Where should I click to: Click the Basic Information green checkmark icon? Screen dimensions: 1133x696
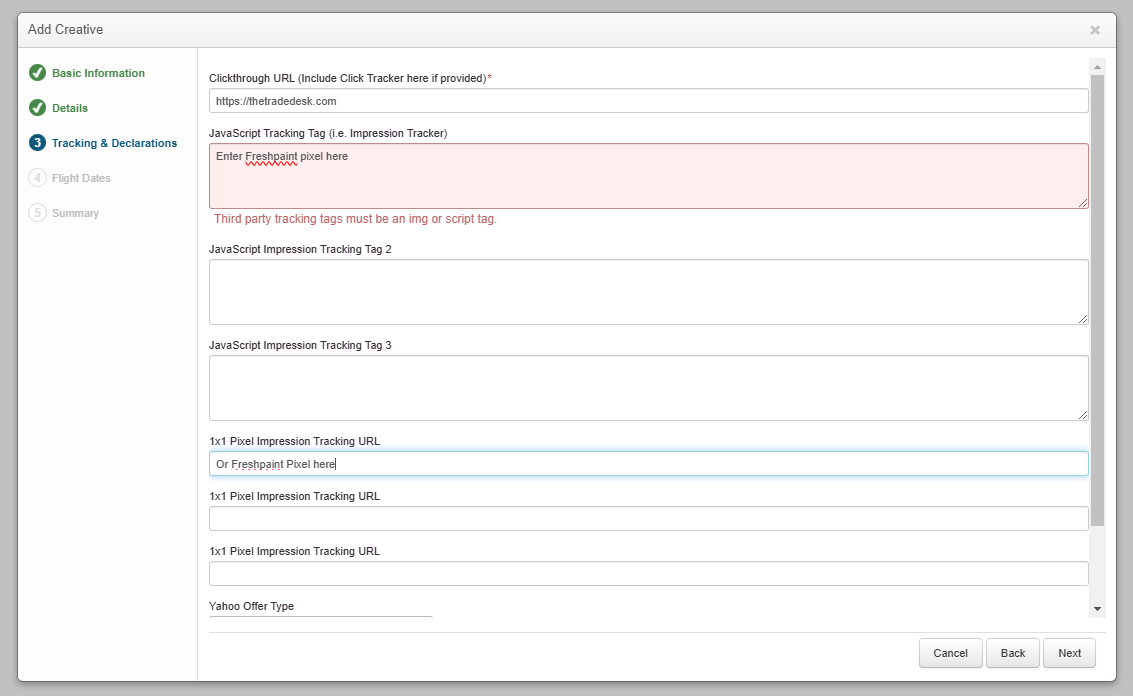click(x=38, y=73)
